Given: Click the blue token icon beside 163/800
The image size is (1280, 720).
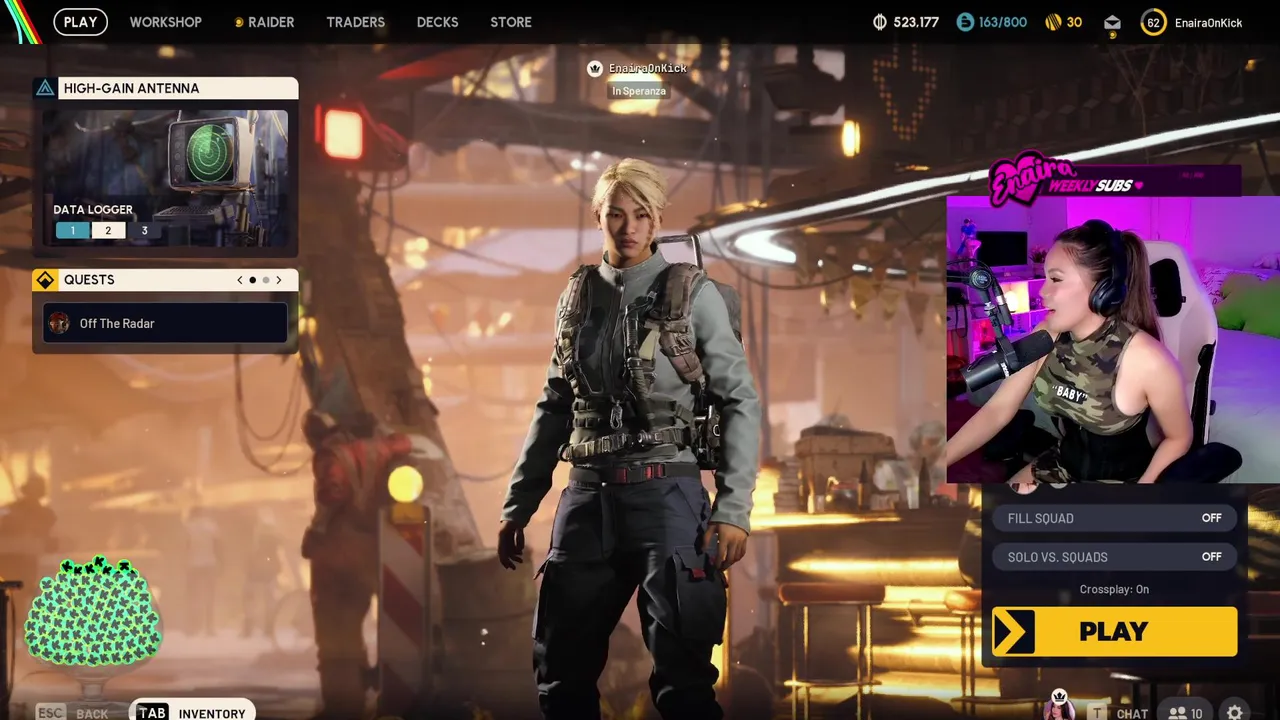Looking at the screenshot, I should (965, 22).
